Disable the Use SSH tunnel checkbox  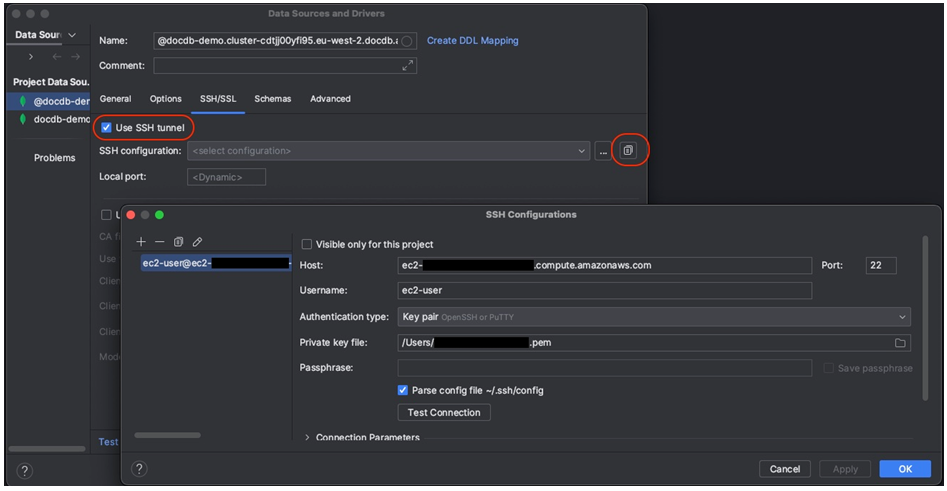click(x=106, y=128)
